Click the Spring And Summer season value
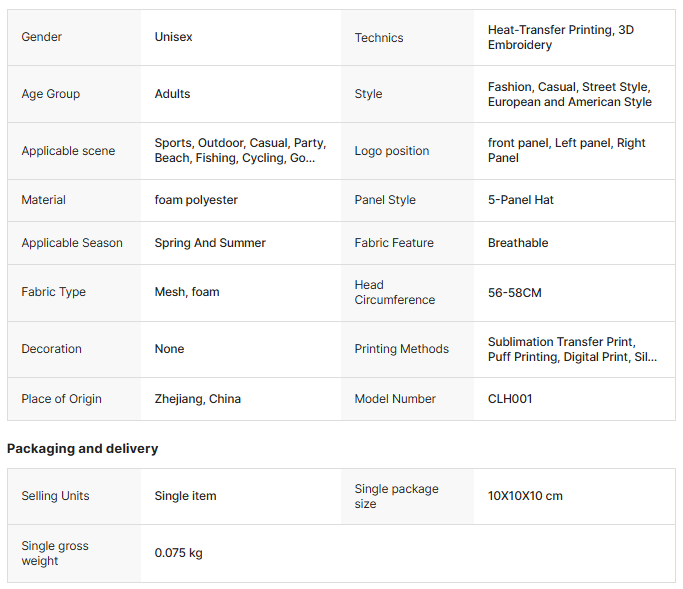The height and width of the screenshot is (589, 683). [x=210, y=243]
